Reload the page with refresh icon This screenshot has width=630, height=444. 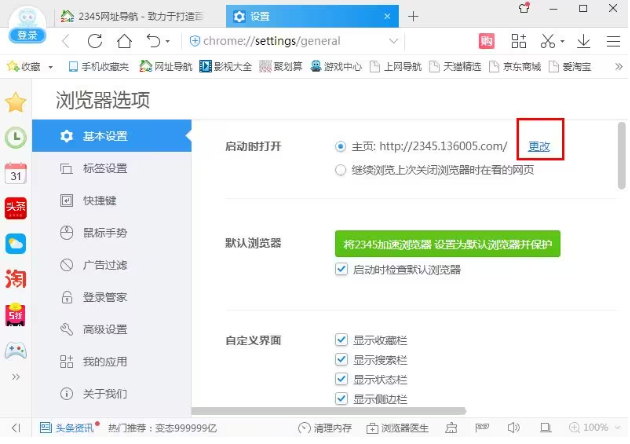(95, 41)
